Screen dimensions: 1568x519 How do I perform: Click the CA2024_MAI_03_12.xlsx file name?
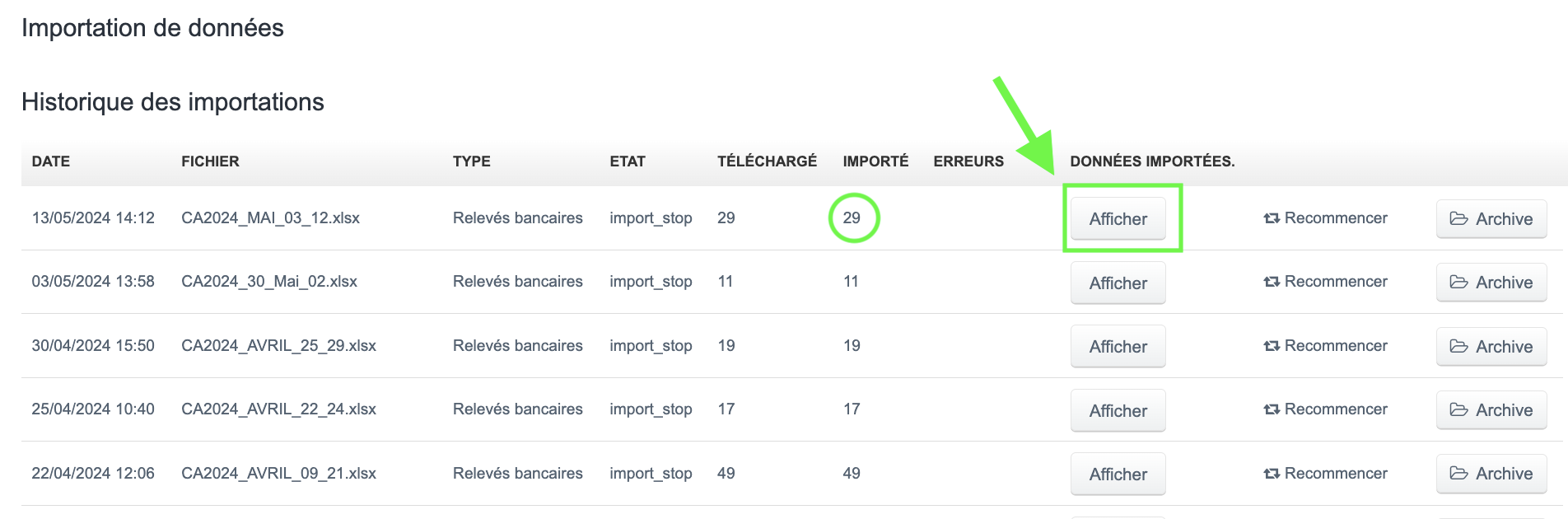click(x=270, y=217)
